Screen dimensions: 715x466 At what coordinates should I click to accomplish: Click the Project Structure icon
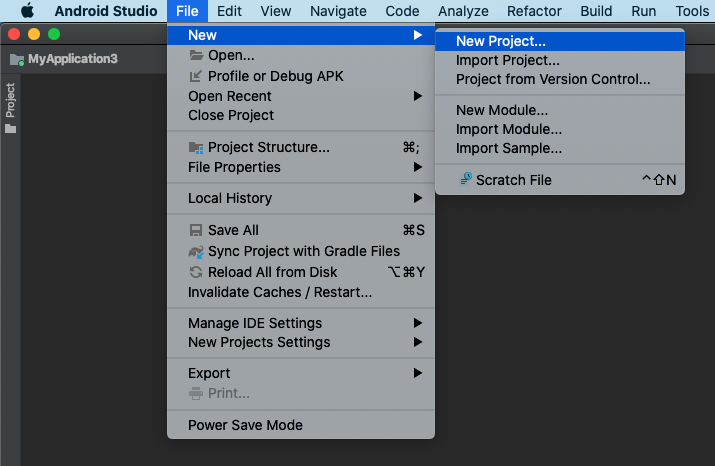point(196,148)
